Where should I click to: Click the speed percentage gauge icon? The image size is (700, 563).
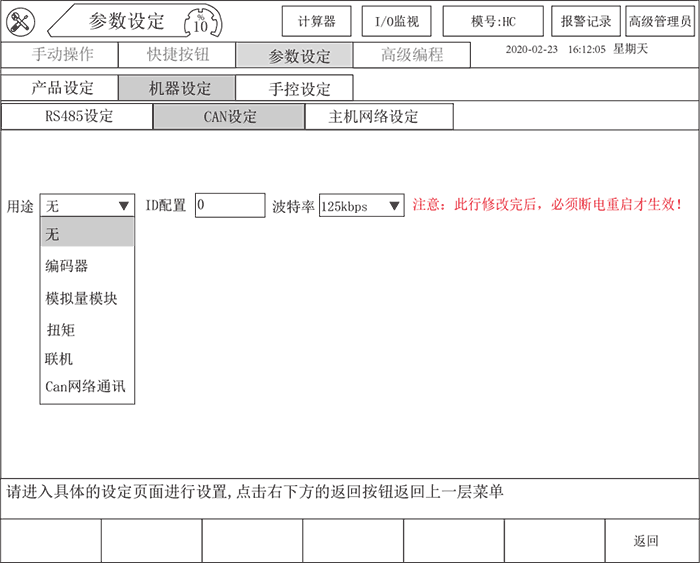point(201,22)
